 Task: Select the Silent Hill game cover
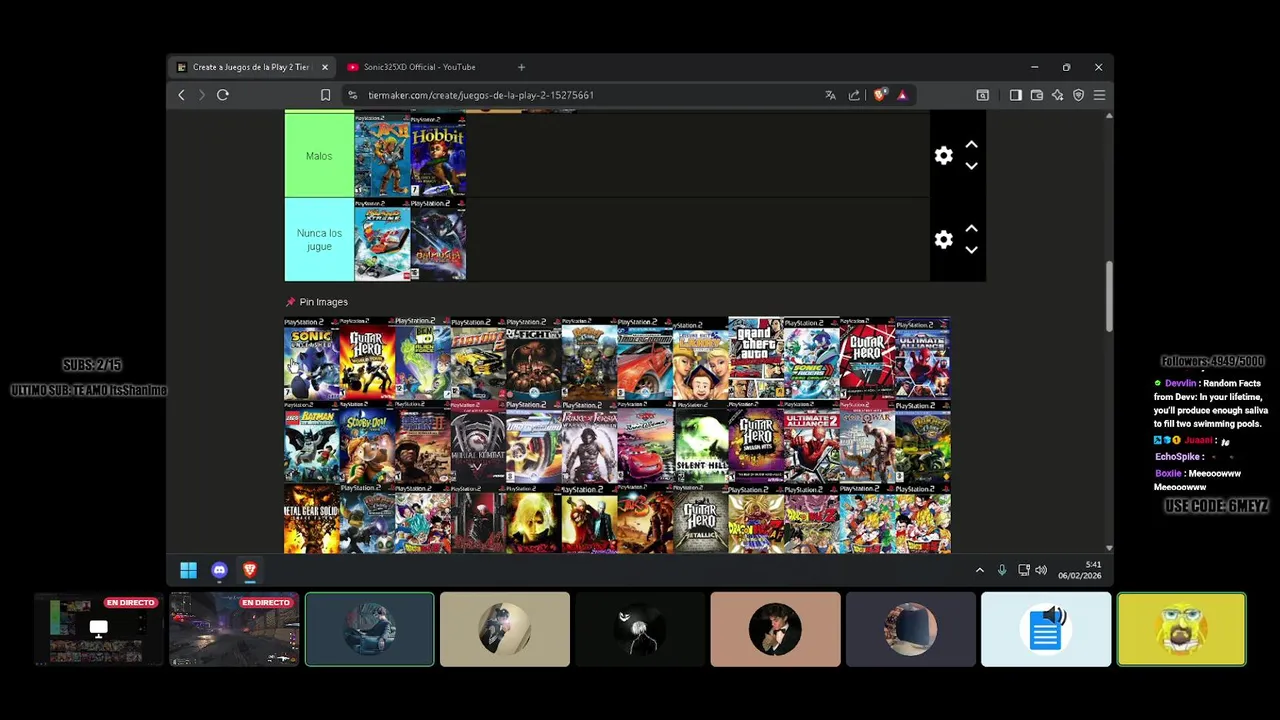point(700,442)
